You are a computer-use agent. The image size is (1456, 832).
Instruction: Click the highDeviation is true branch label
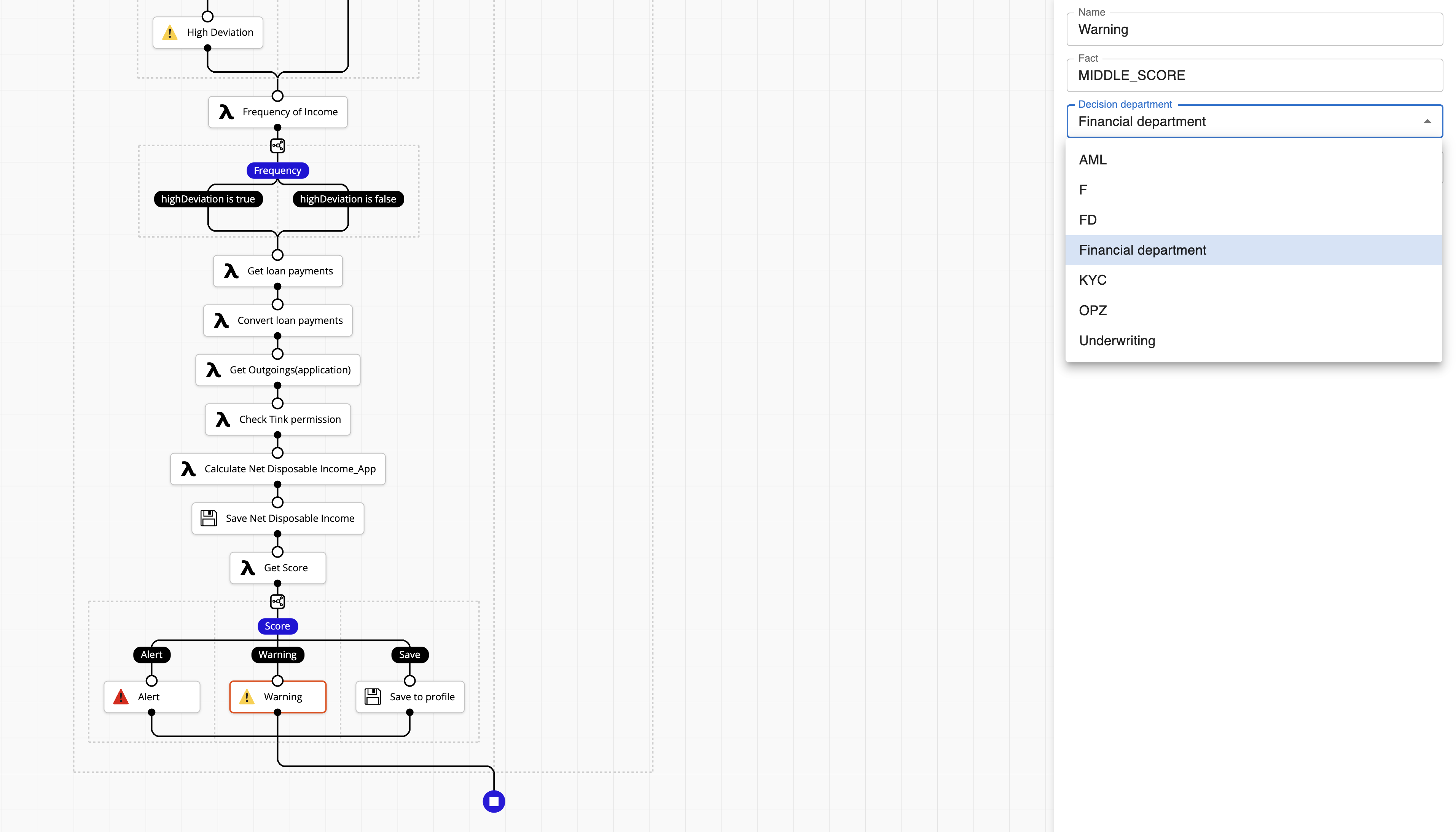[208, 199]
